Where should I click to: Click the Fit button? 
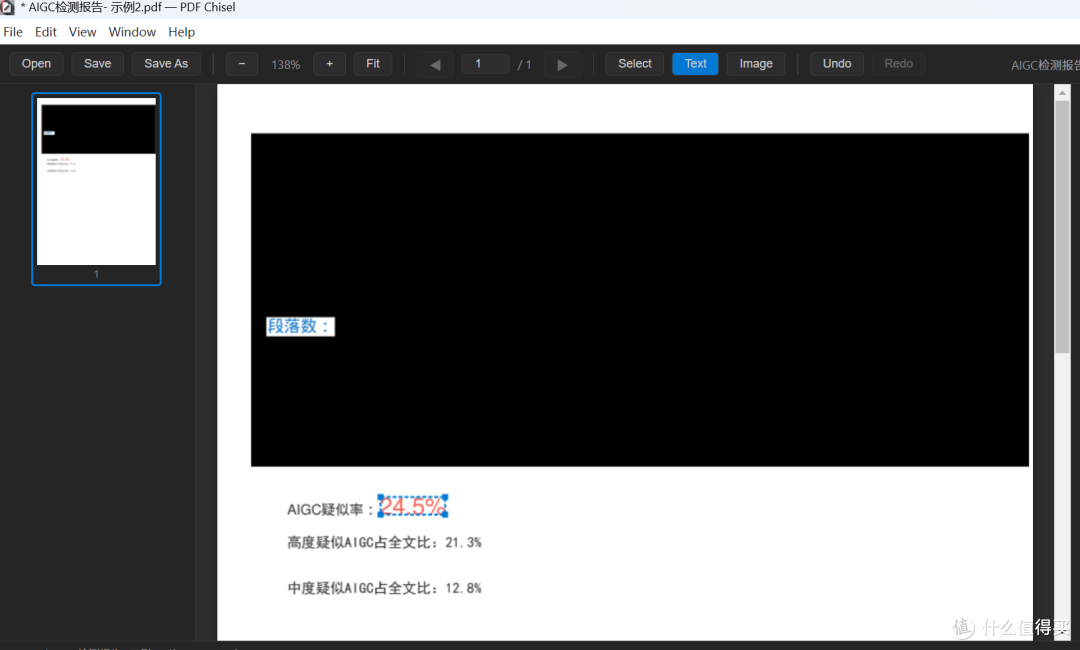coord(373,63)
